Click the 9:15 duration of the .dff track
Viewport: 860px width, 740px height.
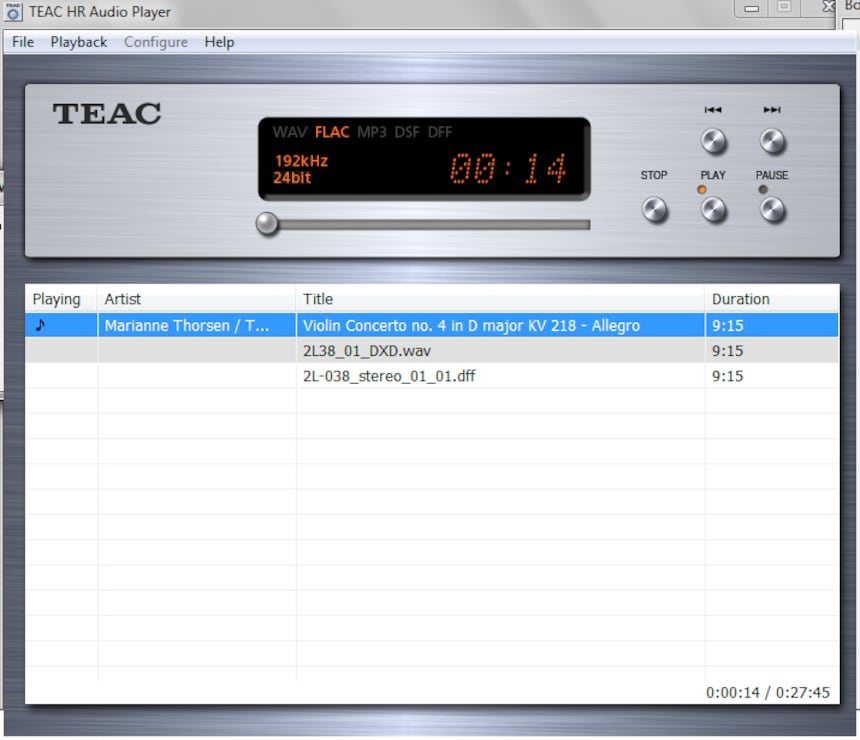click(727, 376)
